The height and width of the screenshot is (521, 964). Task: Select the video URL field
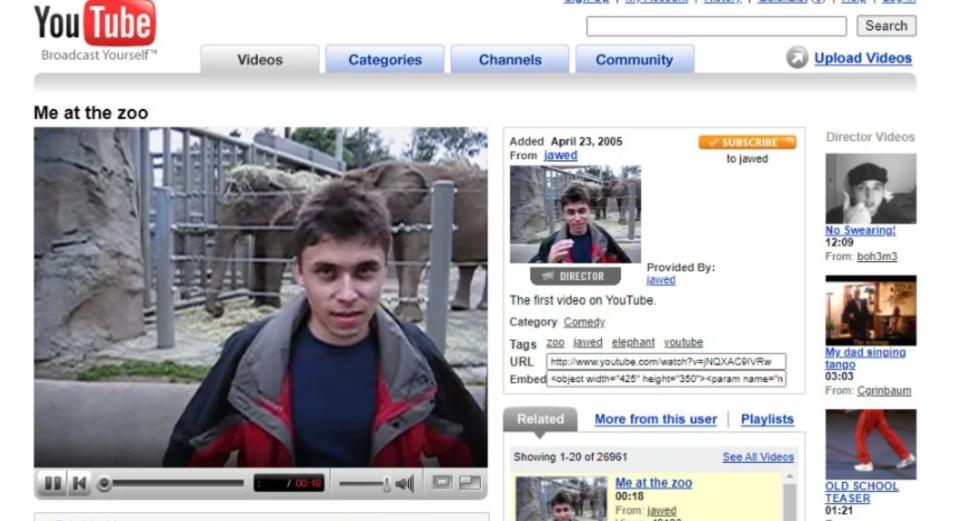click(x=666, y=362)
